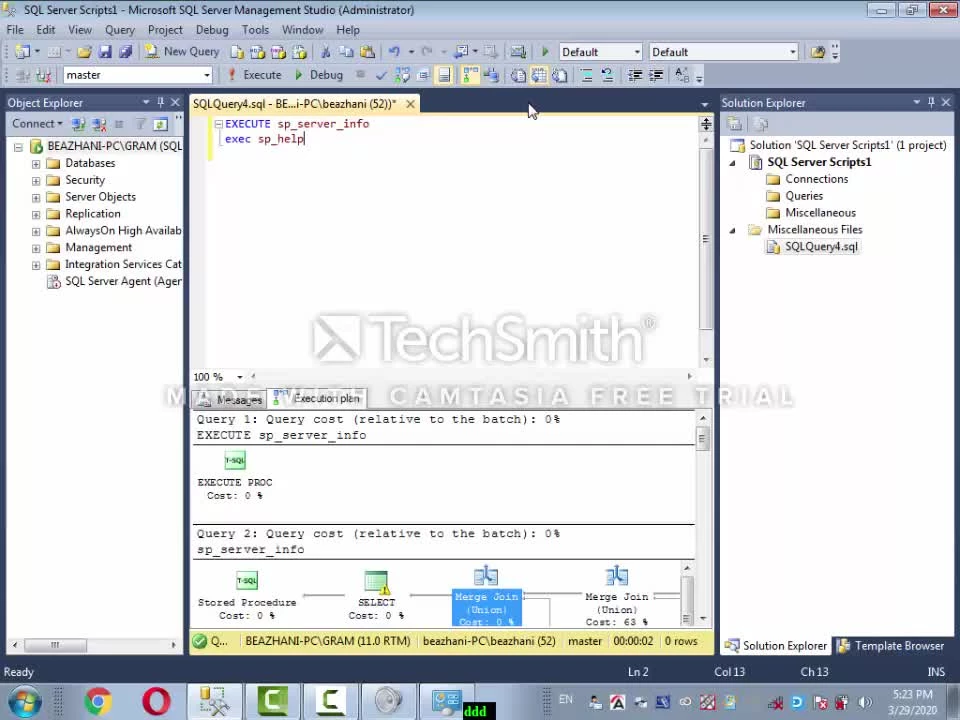The image size is (960, 720).
Task: Expand the Server Objects node
Action: (x=36, y=197)
